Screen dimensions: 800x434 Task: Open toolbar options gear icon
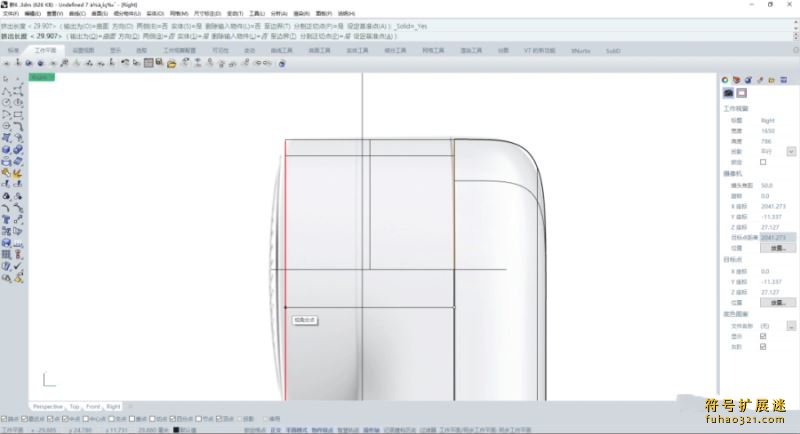[796, 50]
